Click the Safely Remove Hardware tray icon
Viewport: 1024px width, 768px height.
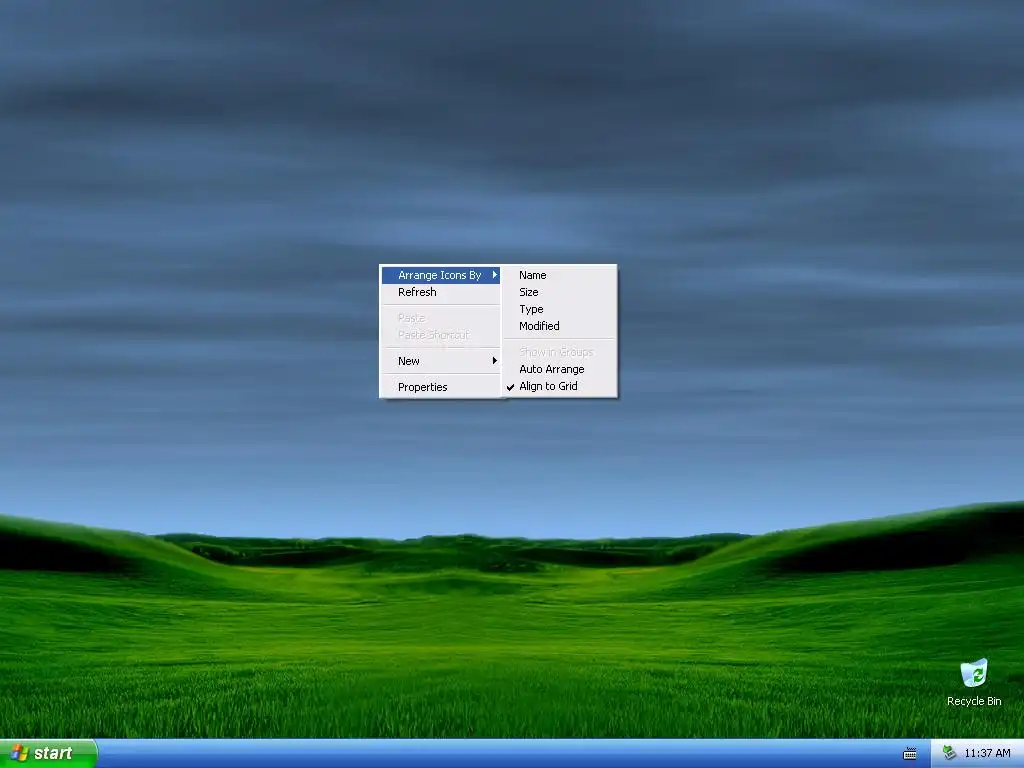[x=949, y=753]
